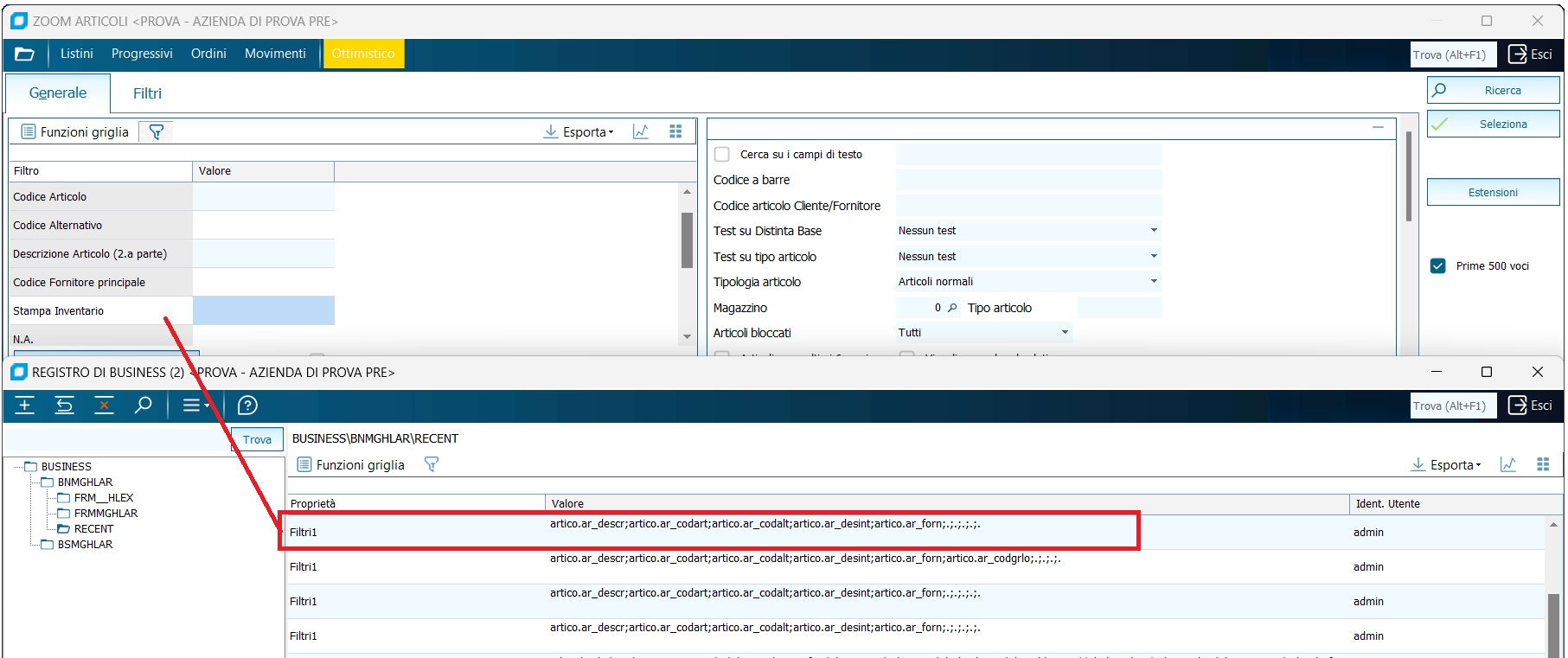Open the chart view icon in Zoom Articoli grid
The image size is (1568, 658).
[641, 131]
